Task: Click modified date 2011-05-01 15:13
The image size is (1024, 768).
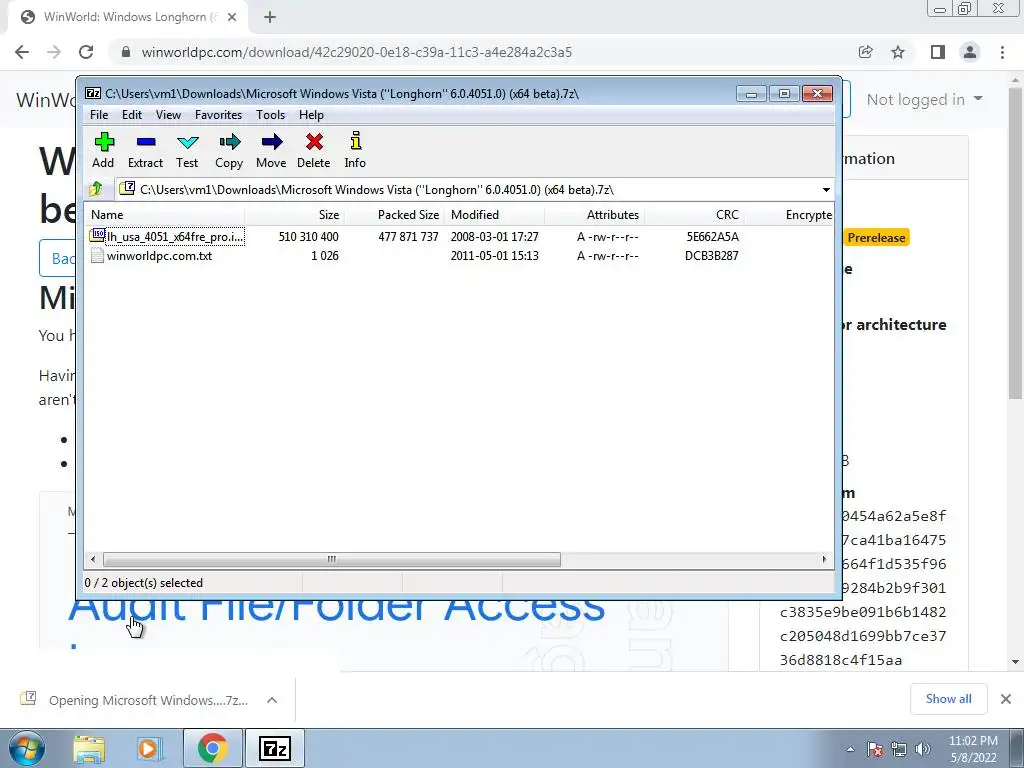Action: (494, 255)
